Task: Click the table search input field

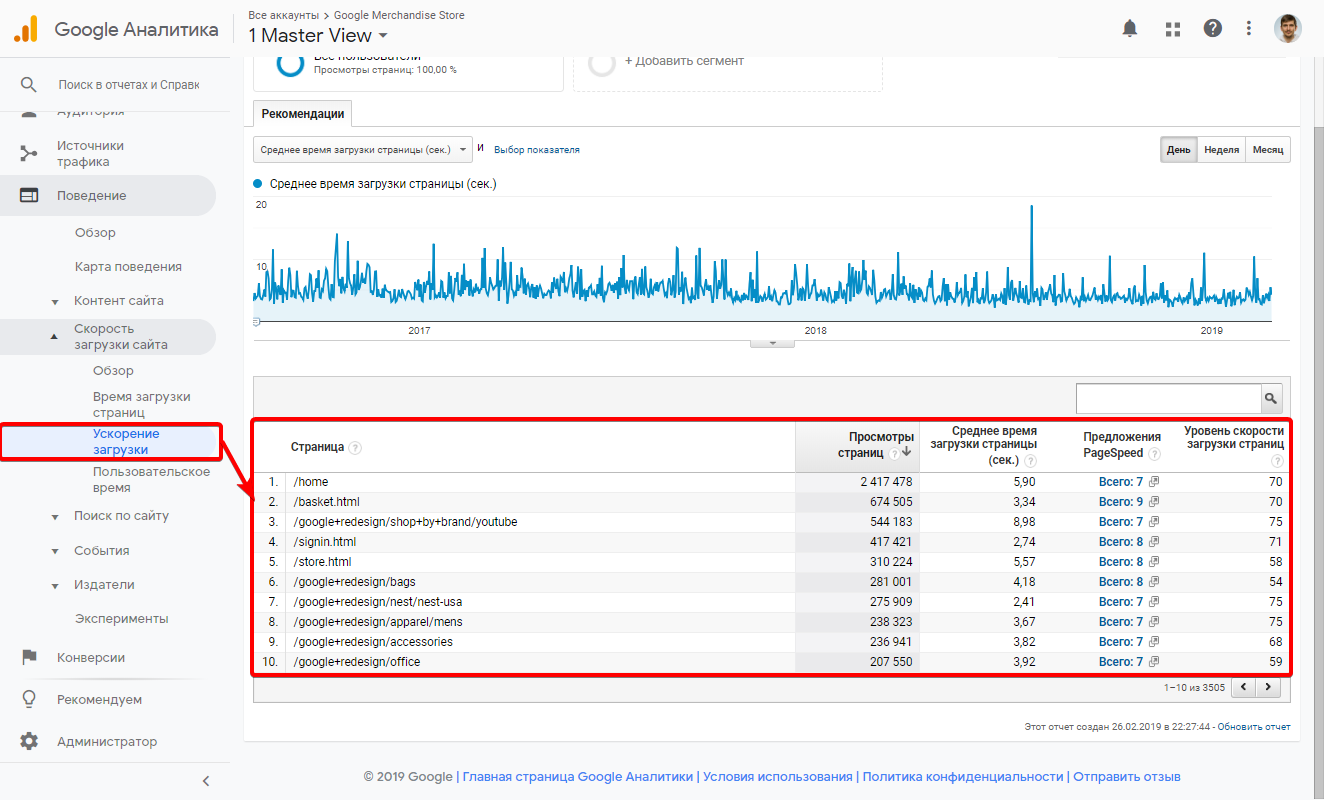Action: pyautogui.click(x=1167, y=398)
